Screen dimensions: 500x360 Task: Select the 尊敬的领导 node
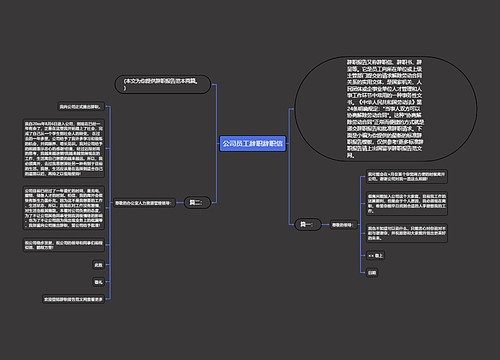click(343, 225)
